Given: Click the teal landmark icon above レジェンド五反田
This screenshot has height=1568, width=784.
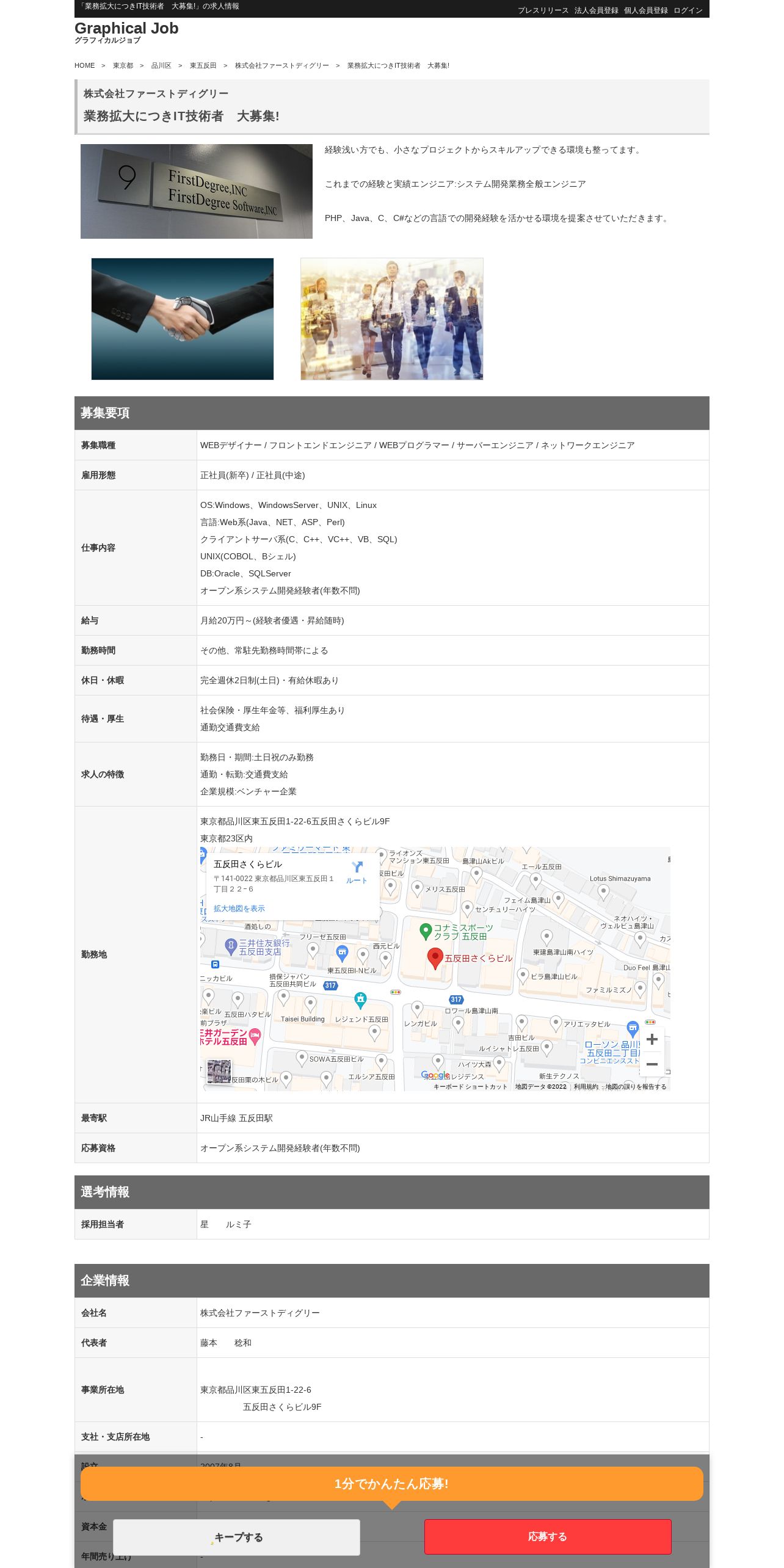Looking at the screenshot, I should click(x=360, y=1000).
